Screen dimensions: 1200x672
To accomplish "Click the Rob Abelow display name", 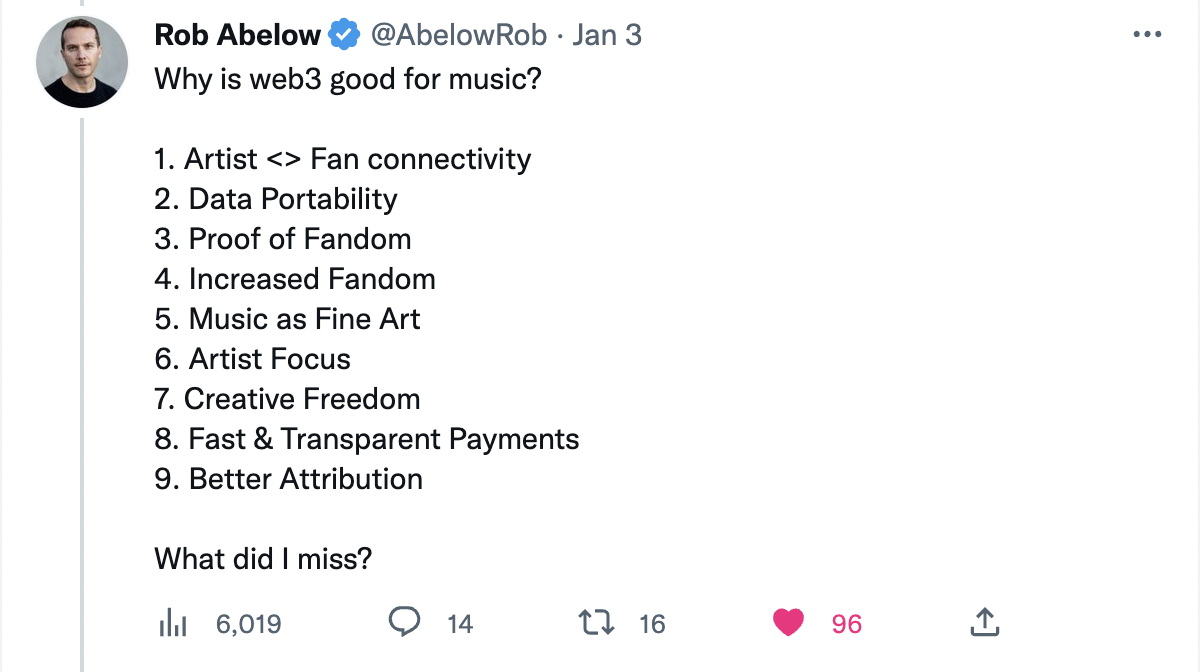I will [x=238, y=35].
